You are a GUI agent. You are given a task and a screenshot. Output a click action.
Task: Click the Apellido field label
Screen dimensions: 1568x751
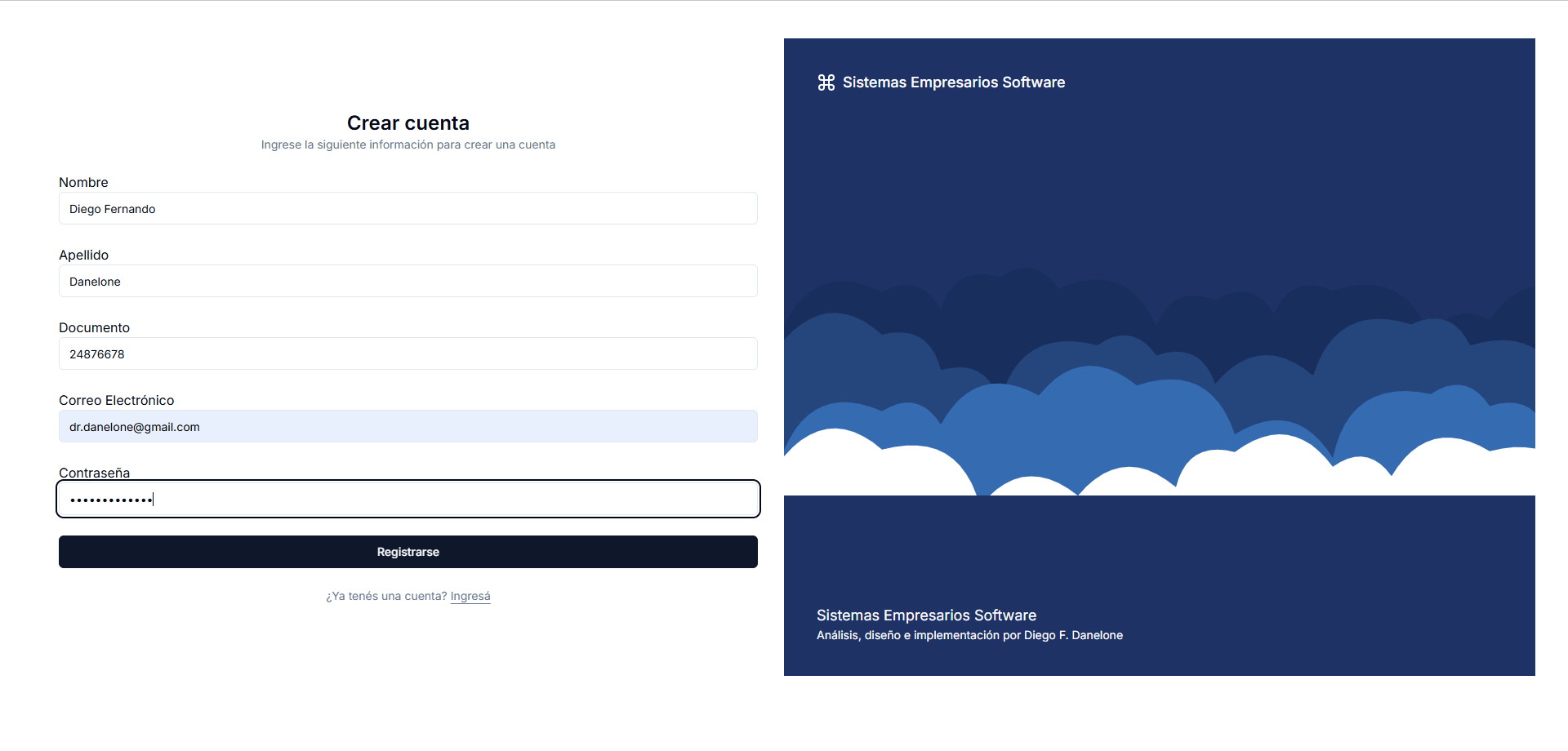[83, 256]
